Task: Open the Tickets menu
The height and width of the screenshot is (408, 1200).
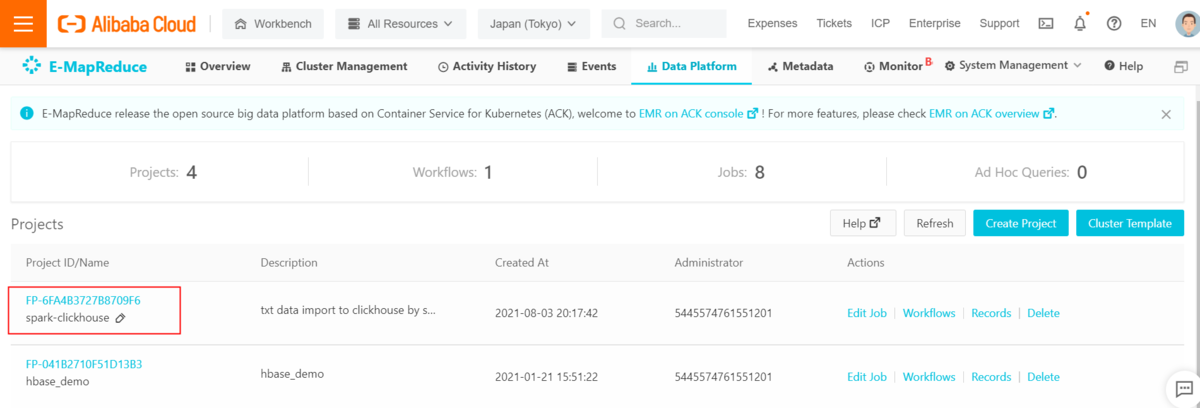Action: tap(834, 23)
